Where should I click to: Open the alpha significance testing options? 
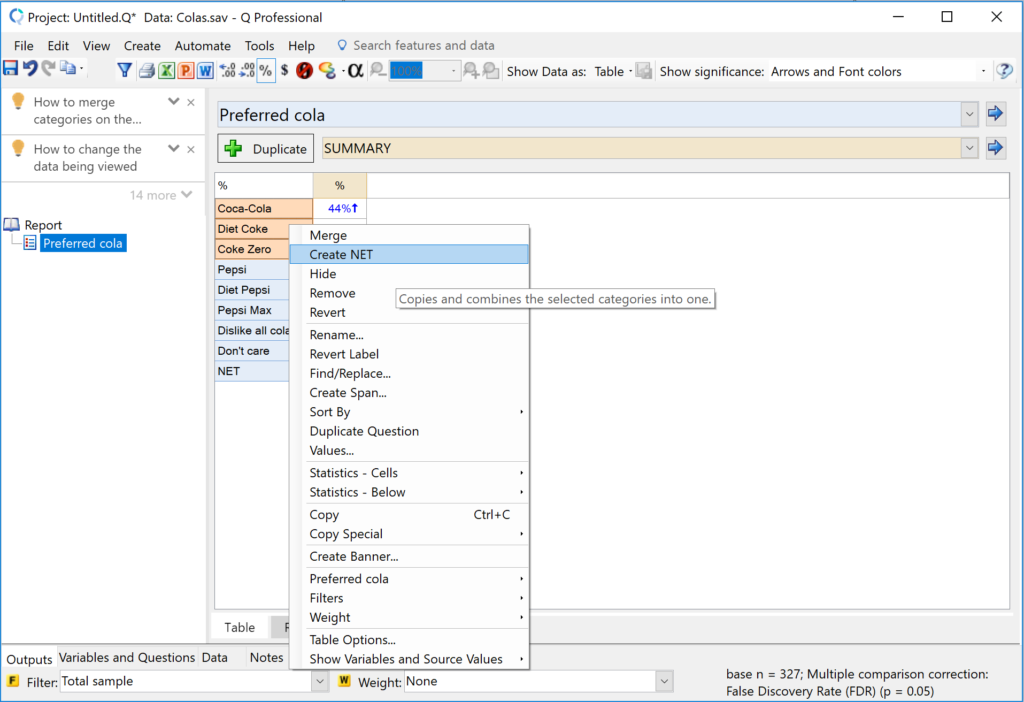pos(355,71)
